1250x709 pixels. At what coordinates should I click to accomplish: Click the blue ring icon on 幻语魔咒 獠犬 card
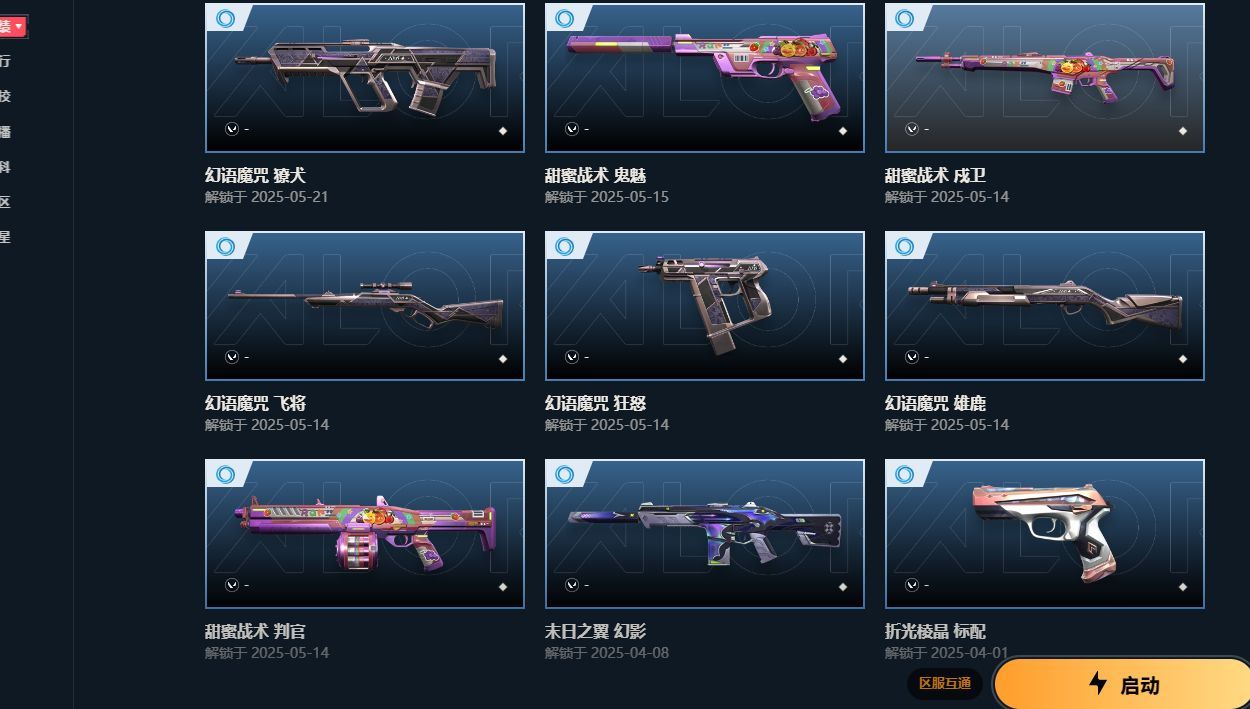click(225, 18)
